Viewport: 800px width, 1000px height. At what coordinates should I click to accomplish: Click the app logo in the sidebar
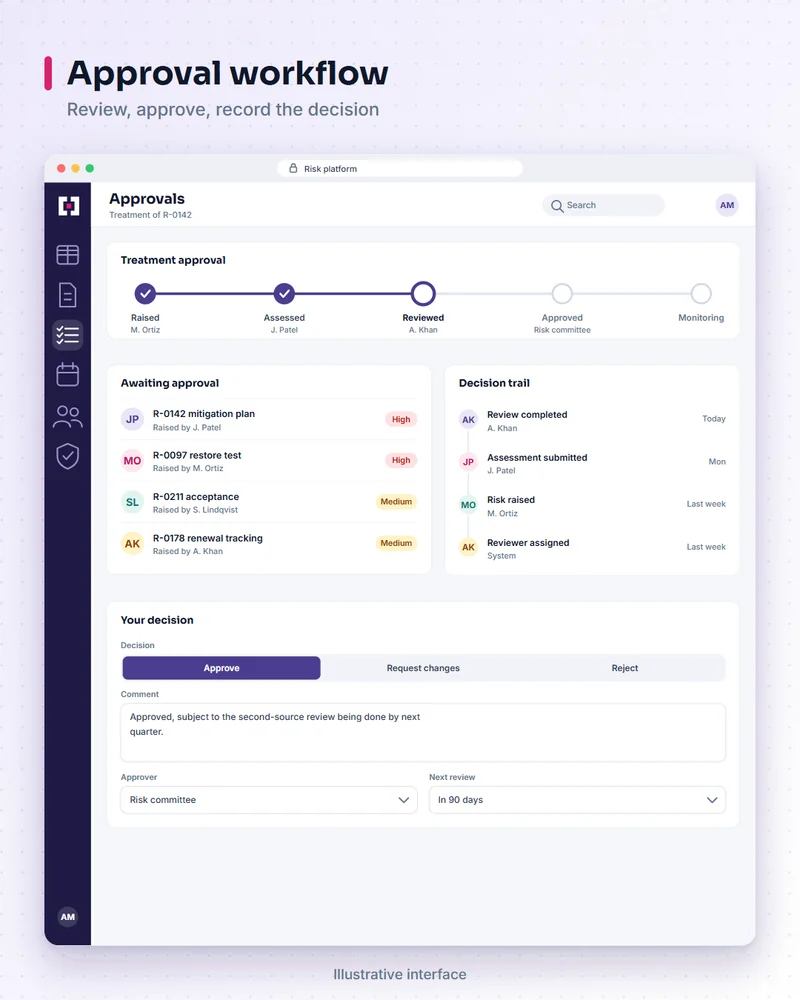point(68,206)
